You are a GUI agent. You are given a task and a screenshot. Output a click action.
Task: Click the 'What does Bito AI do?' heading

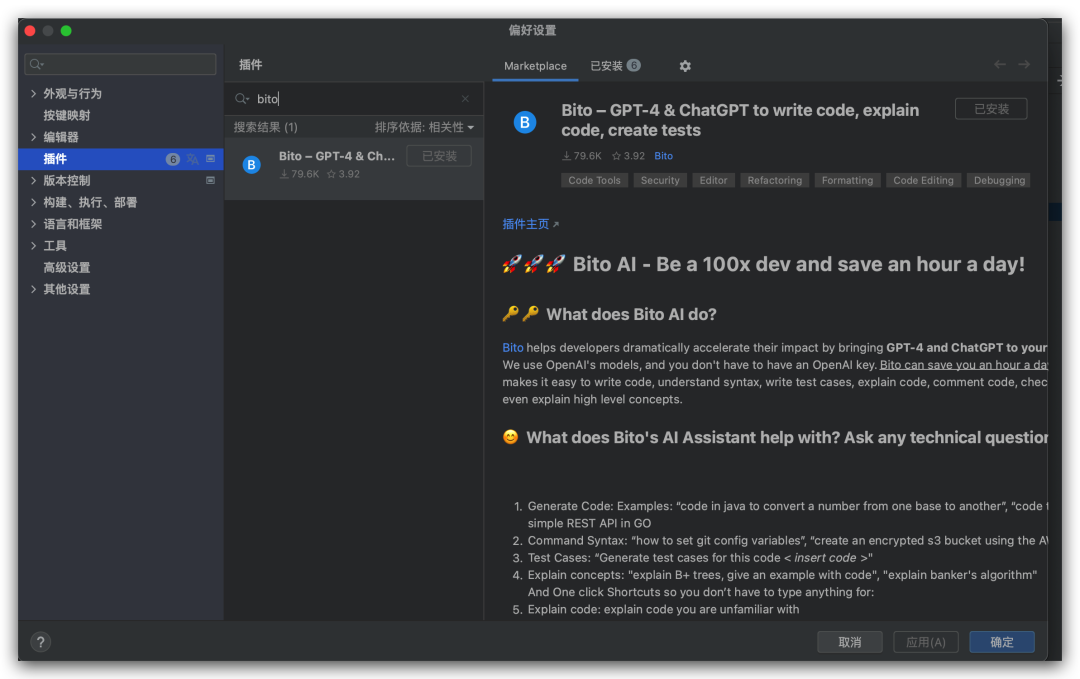[x=631, y=315]
